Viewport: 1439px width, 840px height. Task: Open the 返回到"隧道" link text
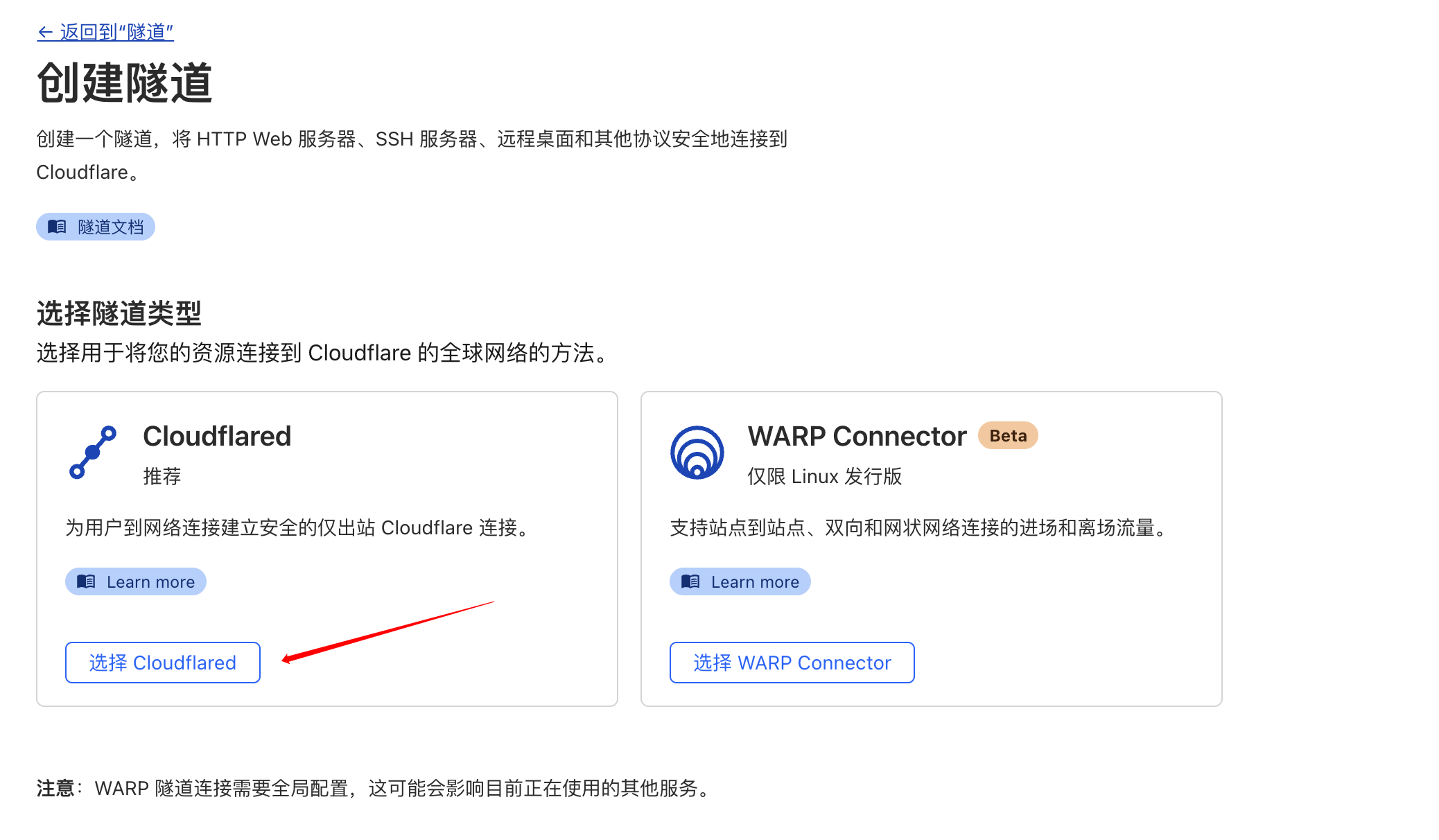click(116, 32)
